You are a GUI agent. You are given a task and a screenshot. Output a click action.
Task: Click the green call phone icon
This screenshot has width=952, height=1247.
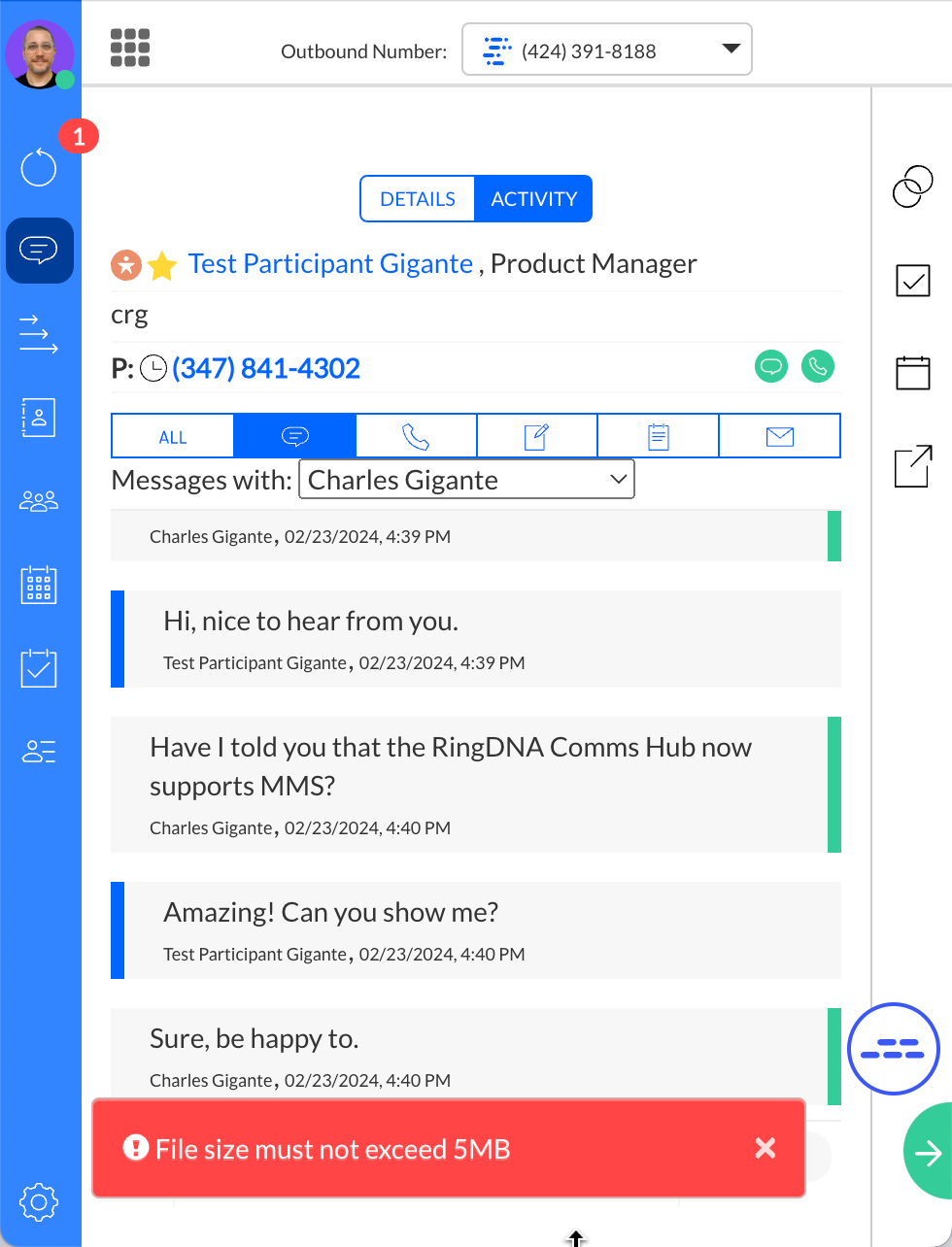point(818,367)
